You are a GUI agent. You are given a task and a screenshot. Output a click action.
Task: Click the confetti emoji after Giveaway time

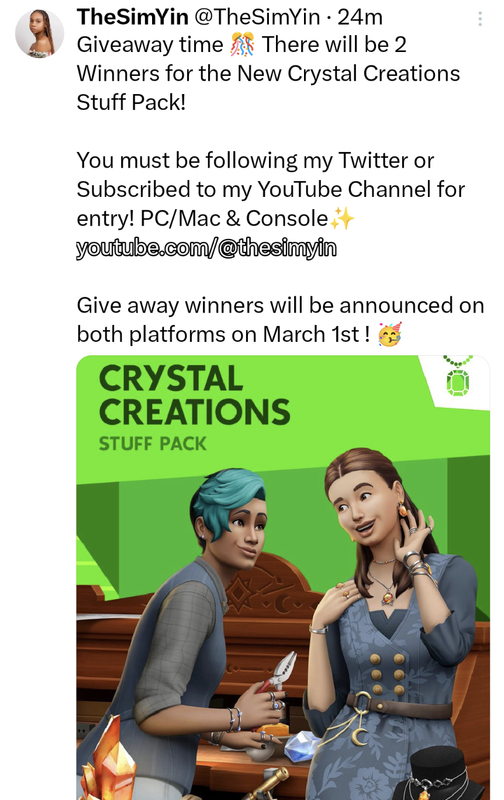pos(242,44)
